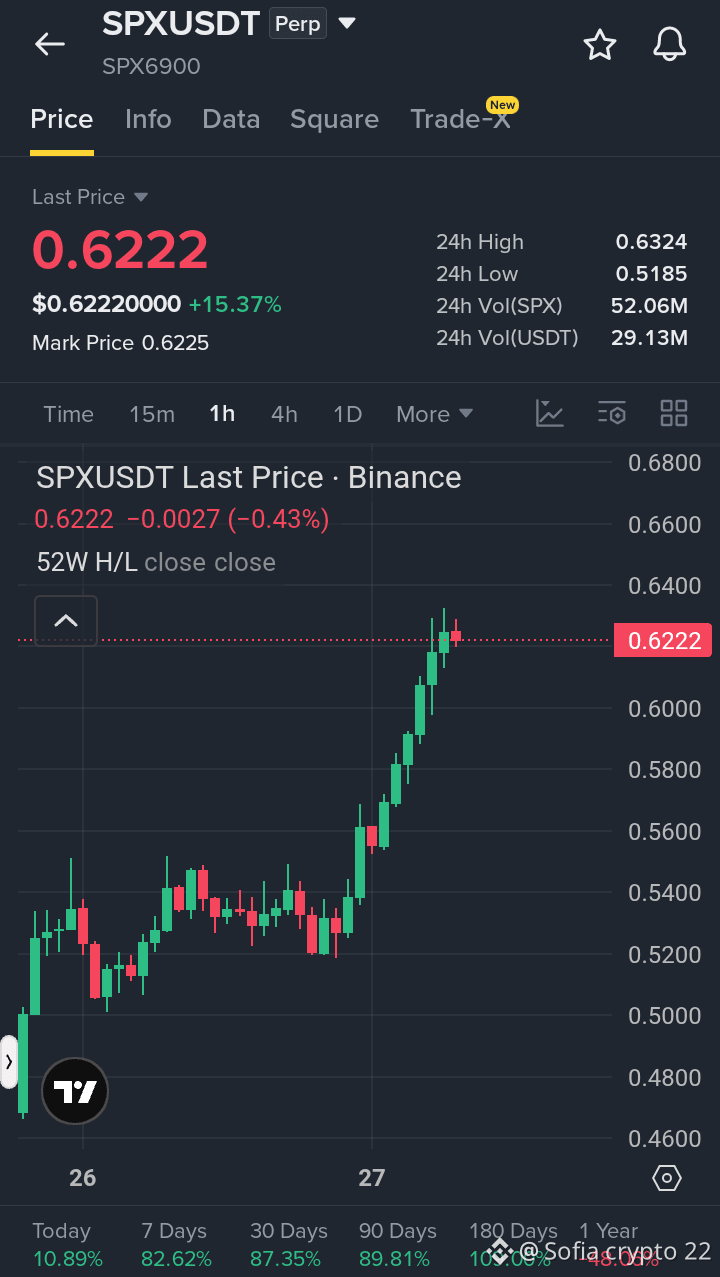Collapse the chart legend with up chevron
The width and height of the screenshot is (720, 1277).
tap(66, 620)
